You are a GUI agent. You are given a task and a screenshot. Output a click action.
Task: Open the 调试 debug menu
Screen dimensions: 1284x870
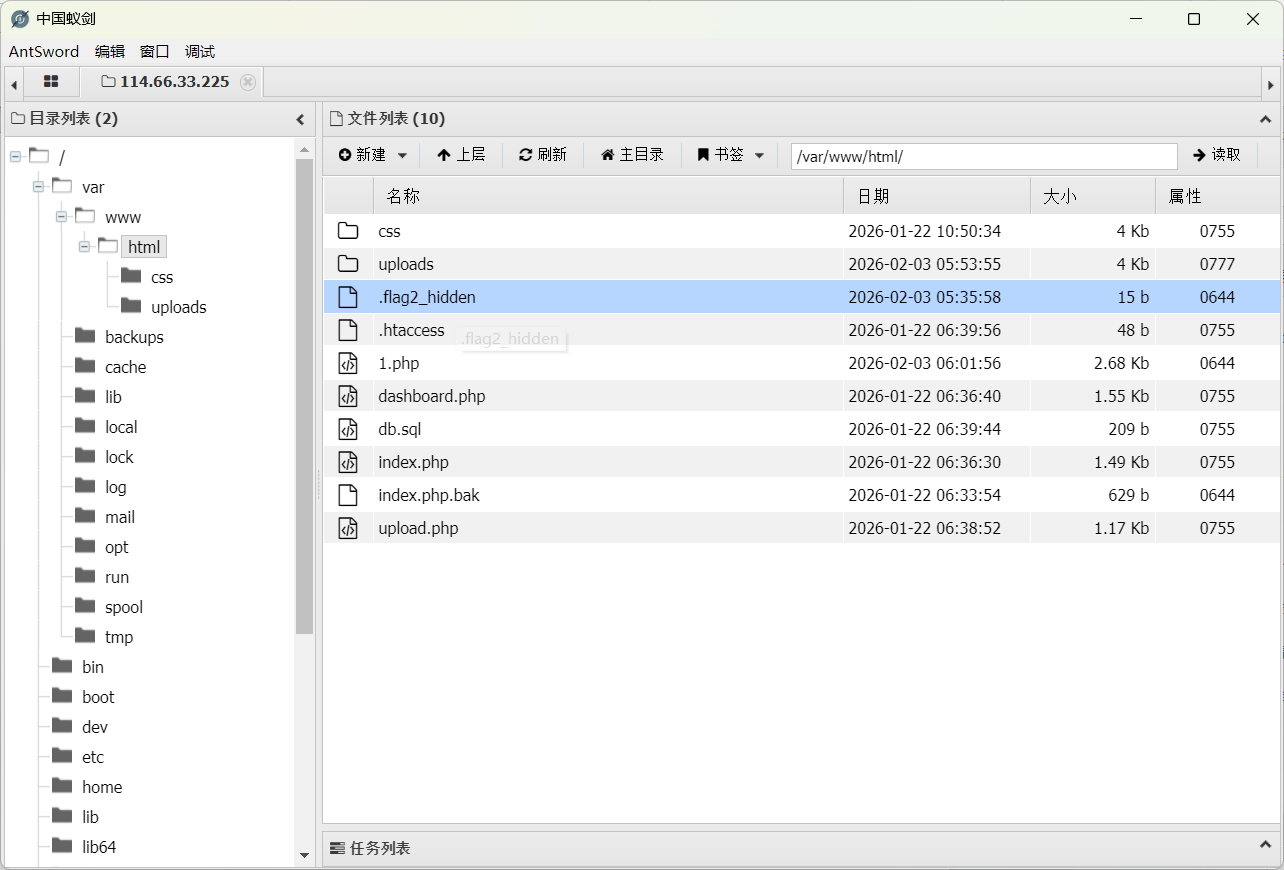[x=200, y=52]
